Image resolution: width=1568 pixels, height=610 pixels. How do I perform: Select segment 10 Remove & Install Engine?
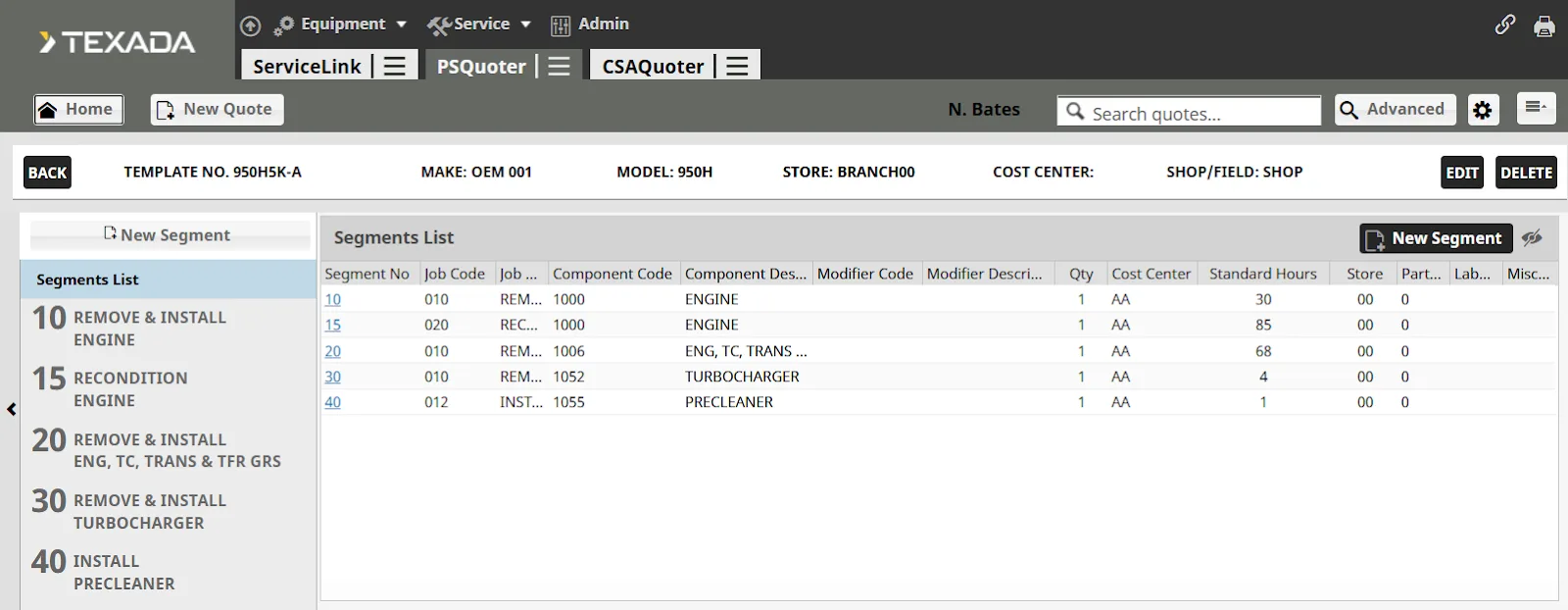[x=168, y=328]
